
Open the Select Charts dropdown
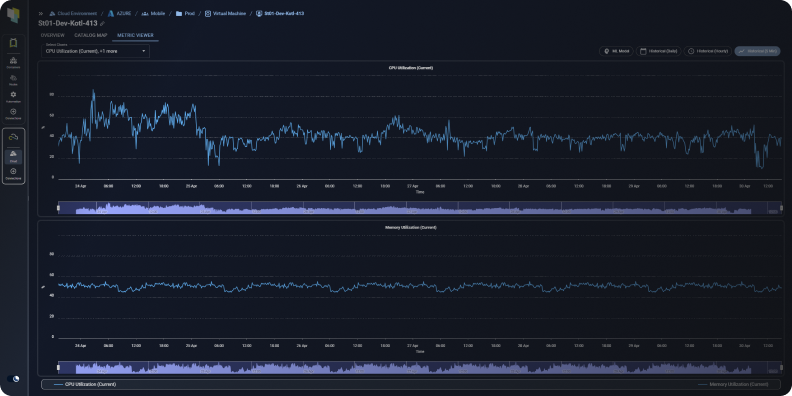coord(95,51)
